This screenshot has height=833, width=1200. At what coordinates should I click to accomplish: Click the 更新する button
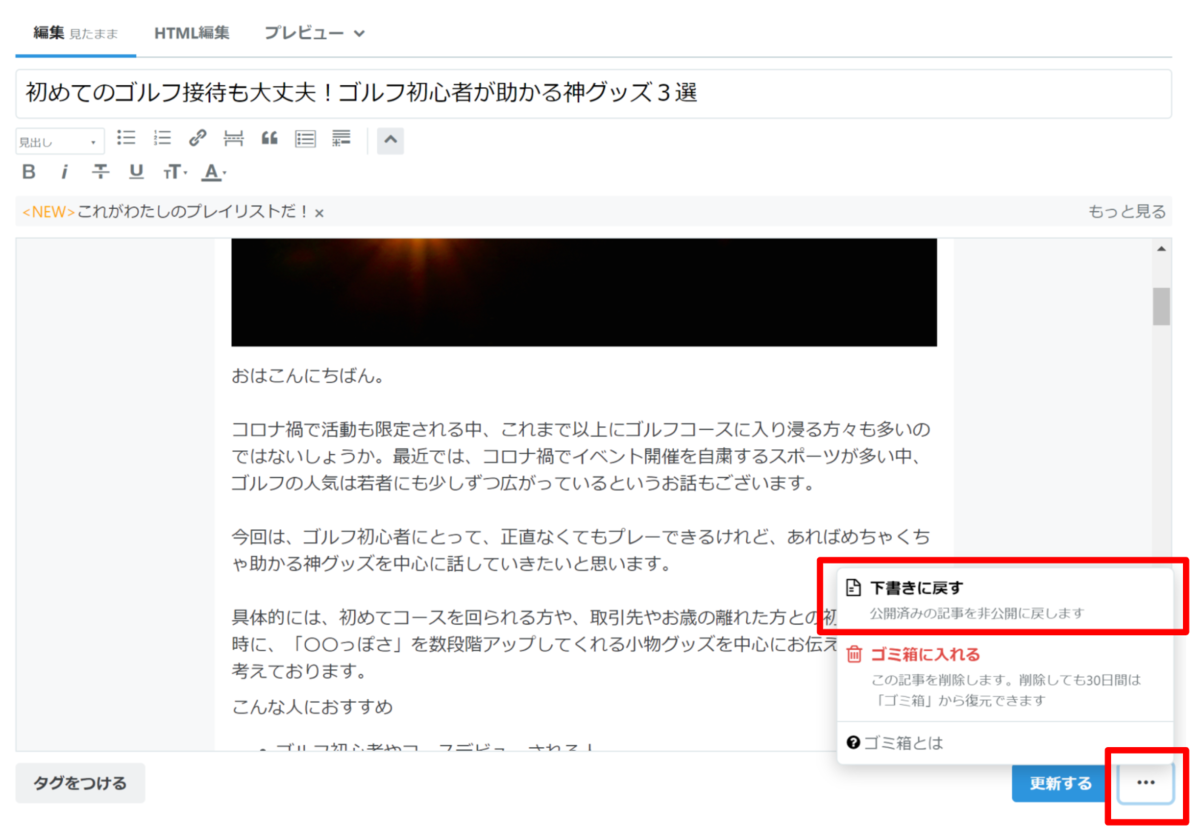click(1061, 783)
